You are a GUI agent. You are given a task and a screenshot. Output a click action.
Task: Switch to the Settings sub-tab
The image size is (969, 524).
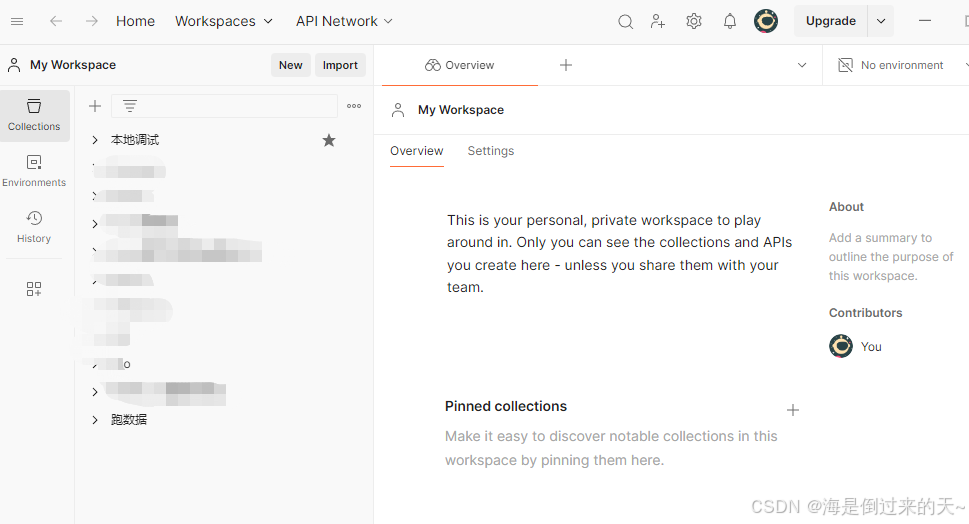point(491,151)
